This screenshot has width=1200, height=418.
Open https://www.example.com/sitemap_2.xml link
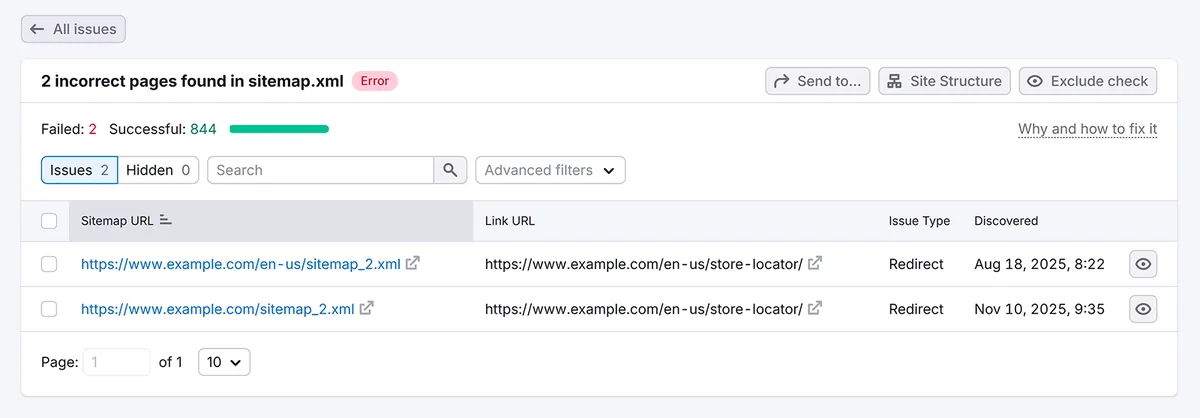218,309
